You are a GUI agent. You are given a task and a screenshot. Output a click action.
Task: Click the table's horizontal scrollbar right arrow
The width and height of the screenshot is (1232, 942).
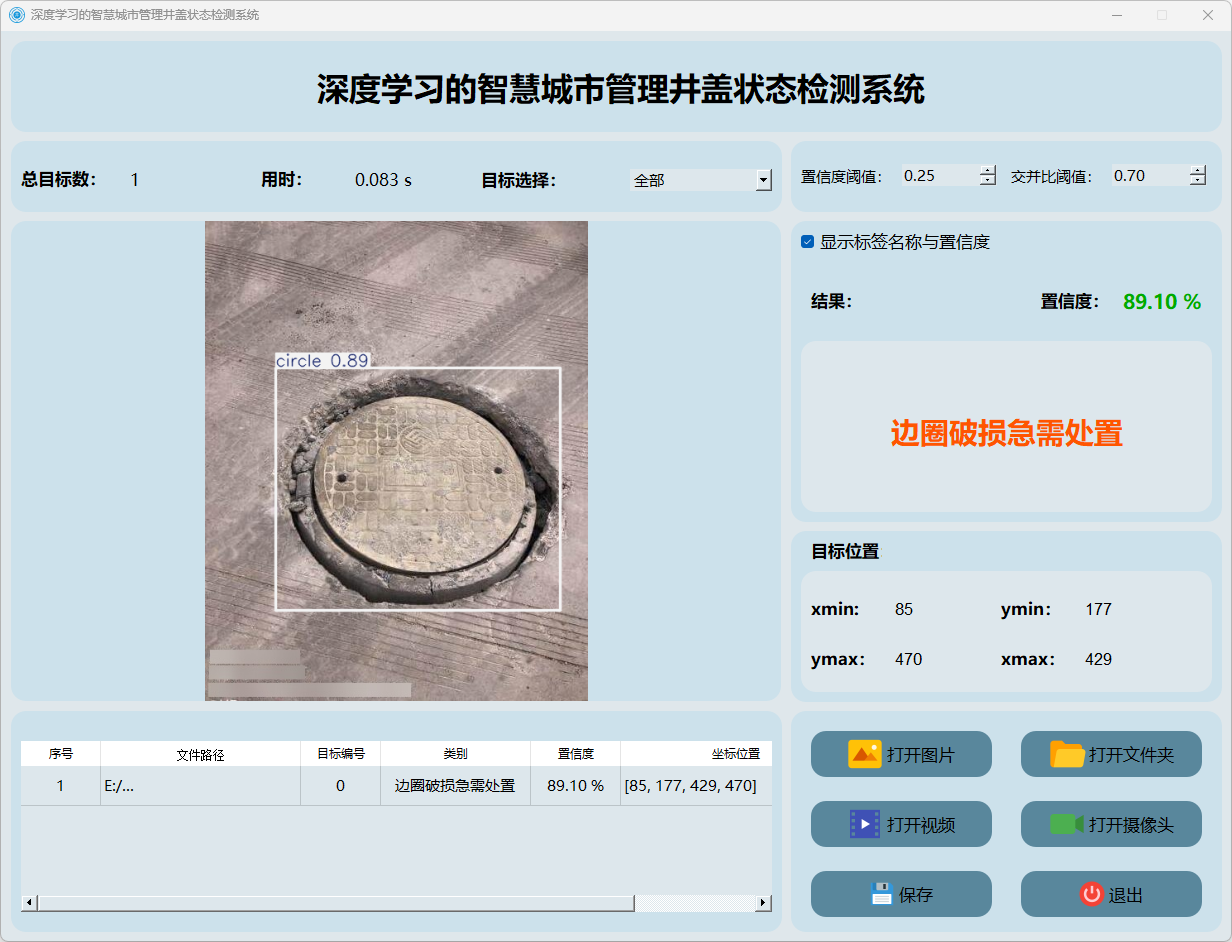[763, 903]
